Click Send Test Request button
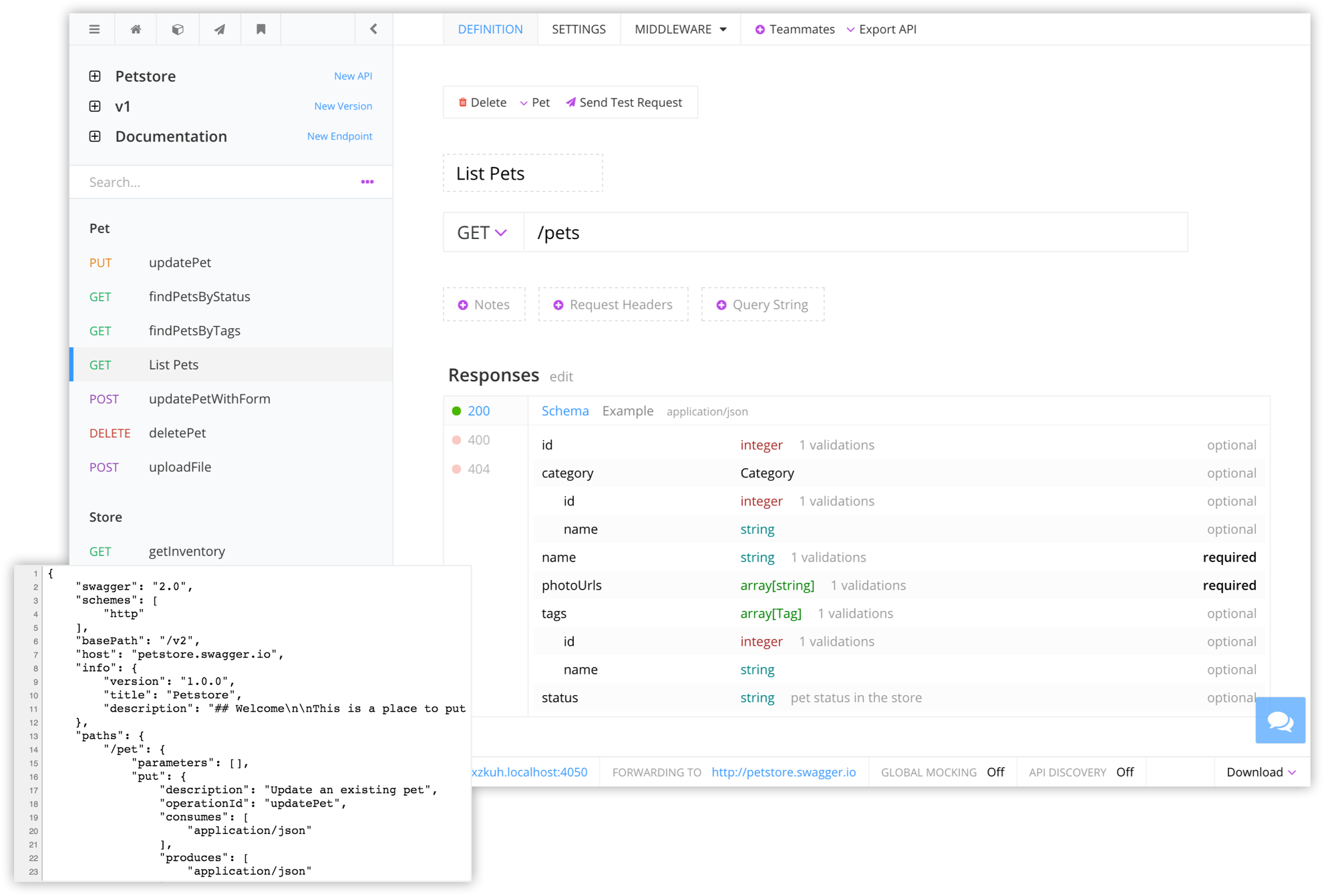Image resolution: width=1324 pixels, height=896 pixels. pos(624,103)
